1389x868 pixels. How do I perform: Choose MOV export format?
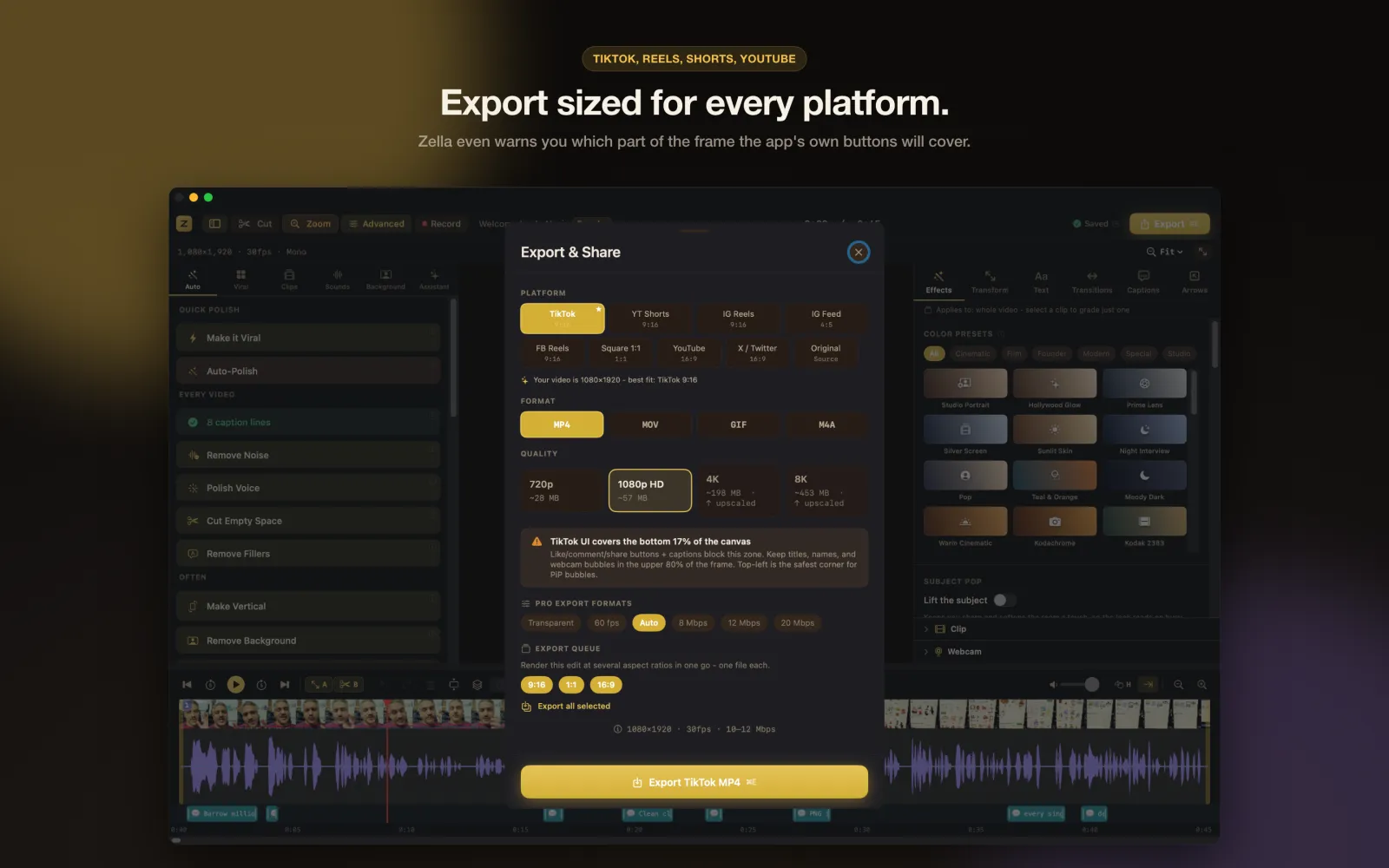[650, 424]
